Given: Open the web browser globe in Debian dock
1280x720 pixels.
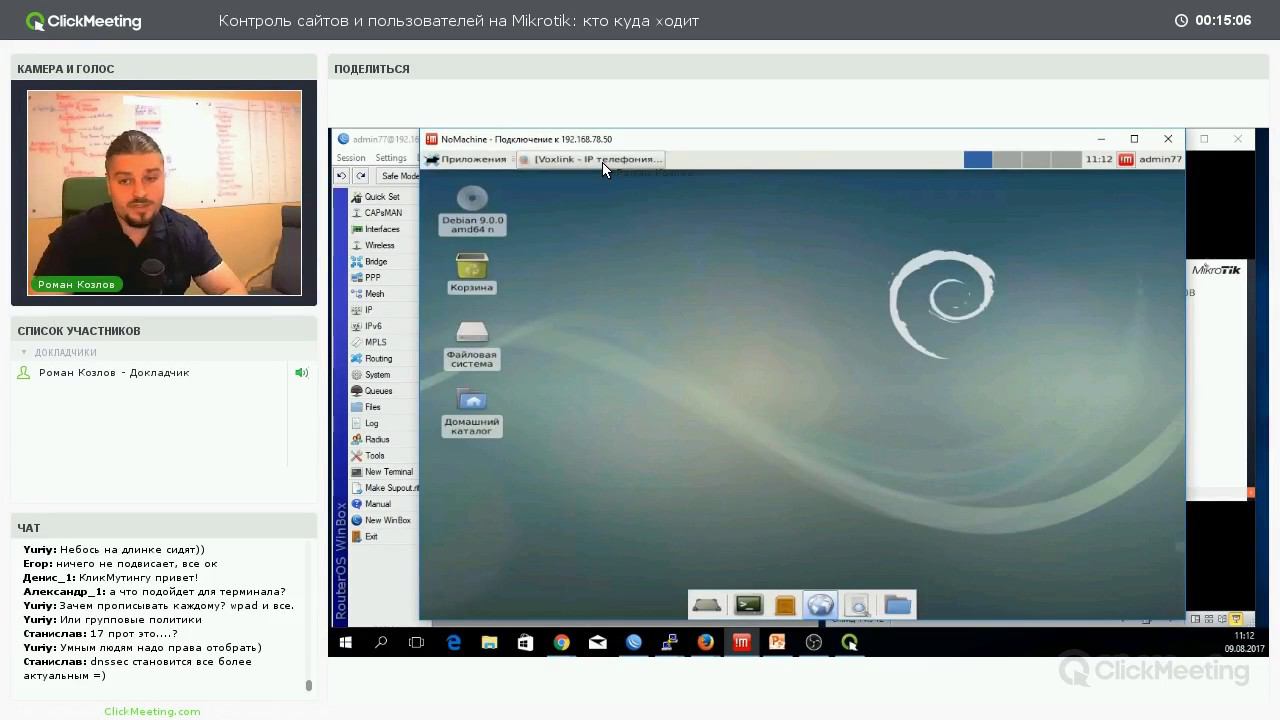Looking at the screenshot, I should [821, 605].
